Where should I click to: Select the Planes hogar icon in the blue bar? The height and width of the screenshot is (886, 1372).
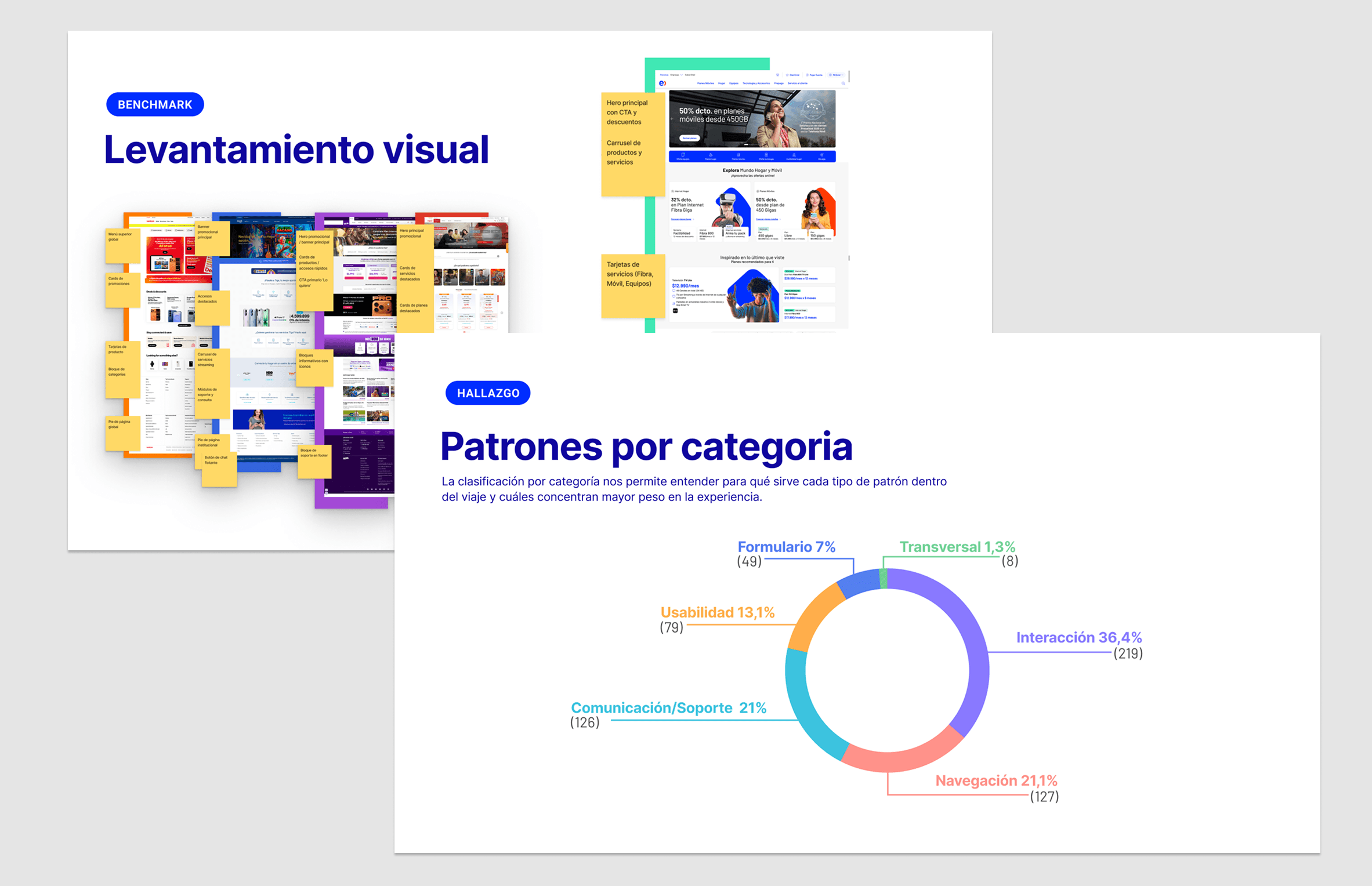tap(711, 155)
